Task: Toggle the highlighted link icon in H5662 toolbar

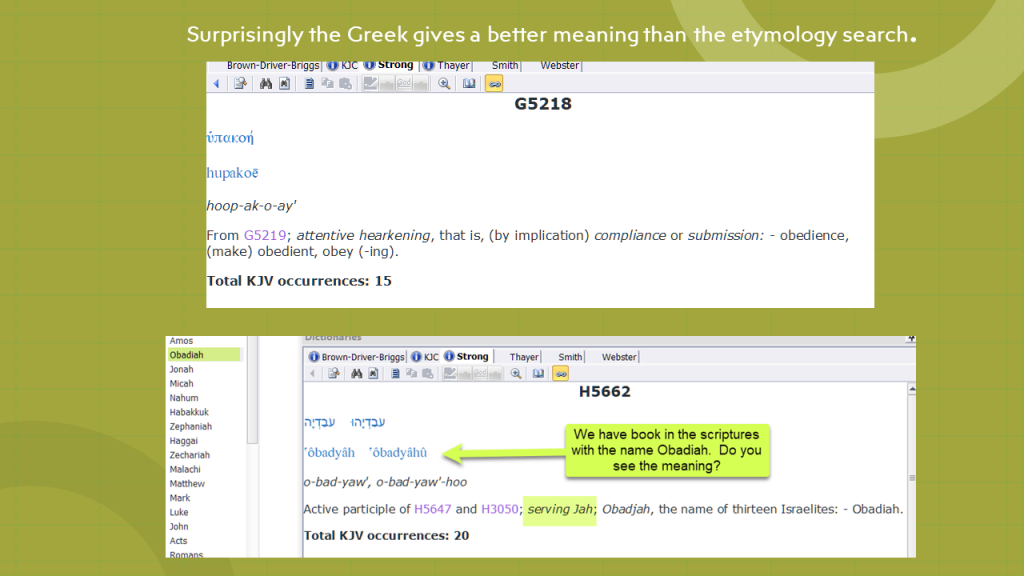Action: coord(560,374)
